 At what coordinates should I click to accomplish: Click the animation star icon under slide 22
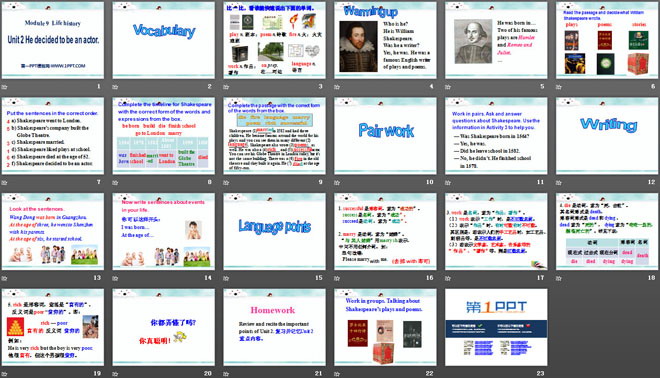click(337, 373)
